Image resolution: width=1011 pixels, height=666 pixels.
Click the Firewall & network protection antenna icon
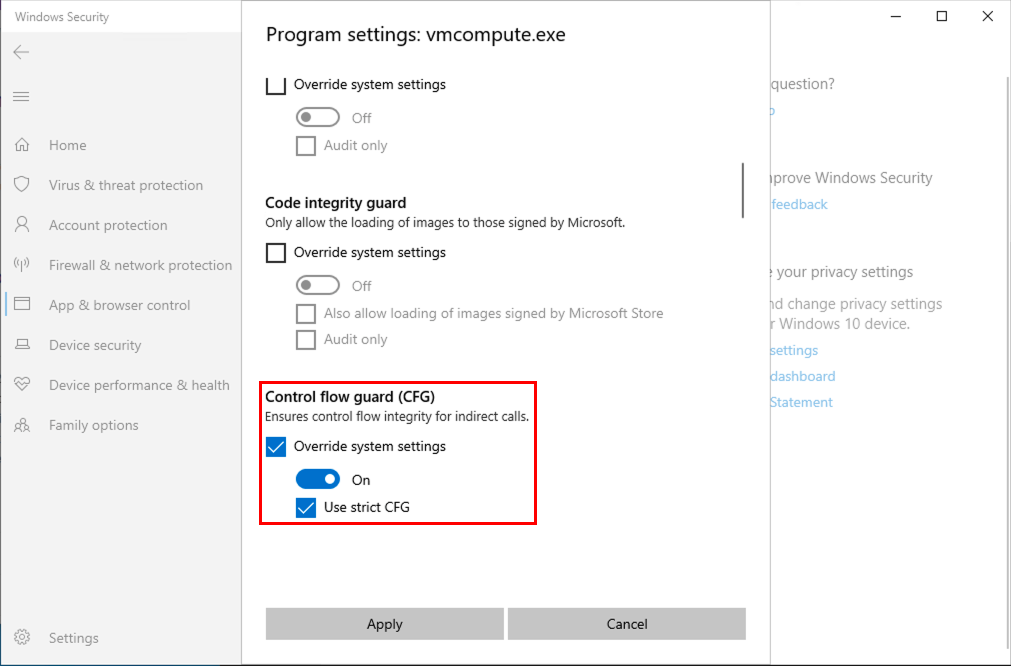click(x=22, y=265)
